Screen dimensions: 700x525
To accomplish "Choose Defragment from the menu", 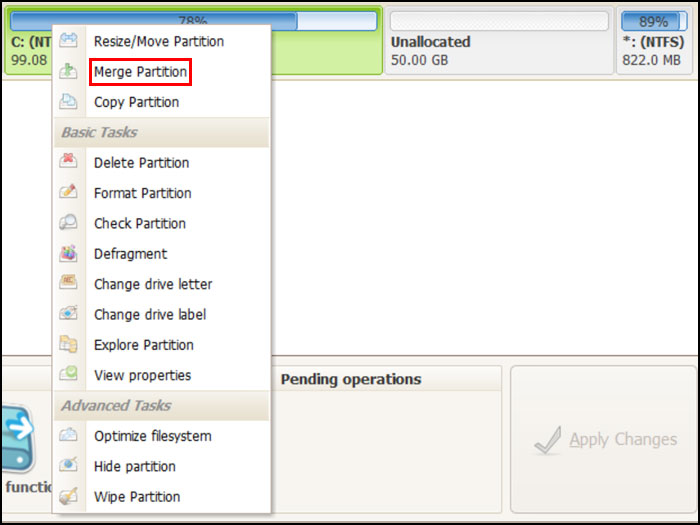I will [x=162, y=254].
